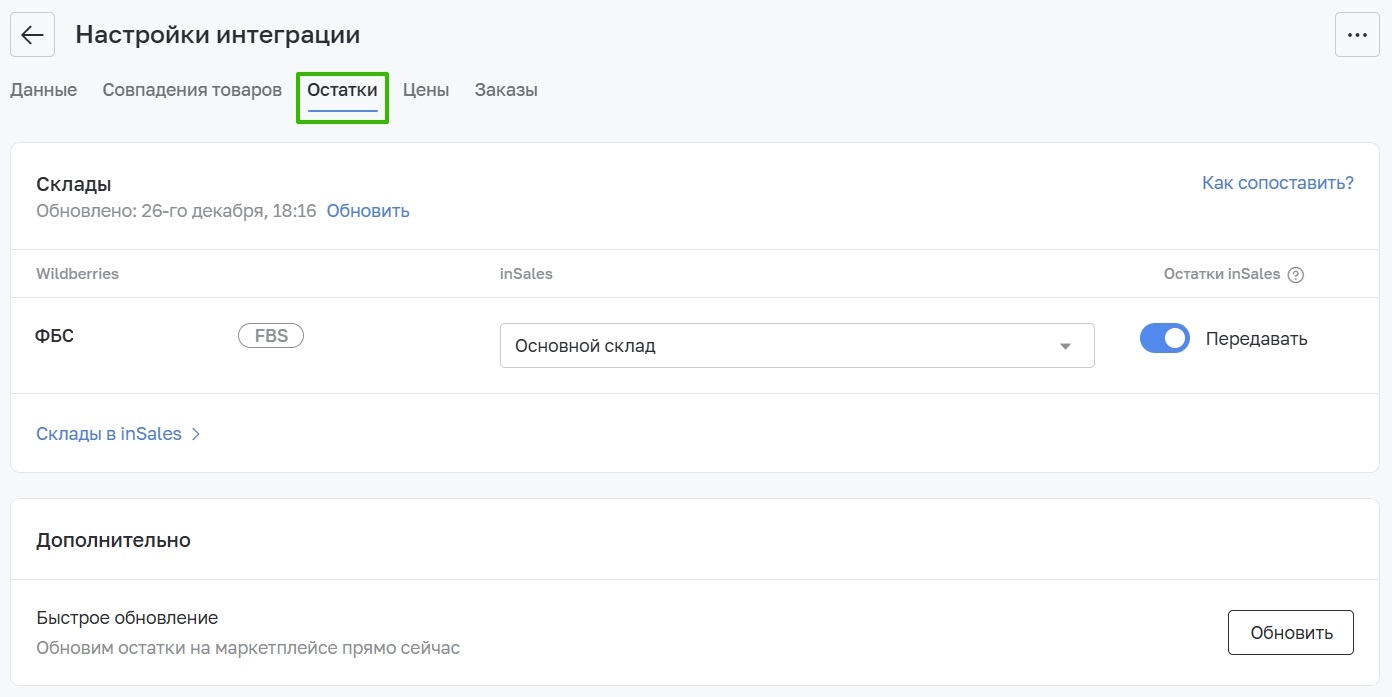The height and width of the screenshot is (697, 1392).
Task: Go to the Цены tab
Action: (x=426, y=90)
